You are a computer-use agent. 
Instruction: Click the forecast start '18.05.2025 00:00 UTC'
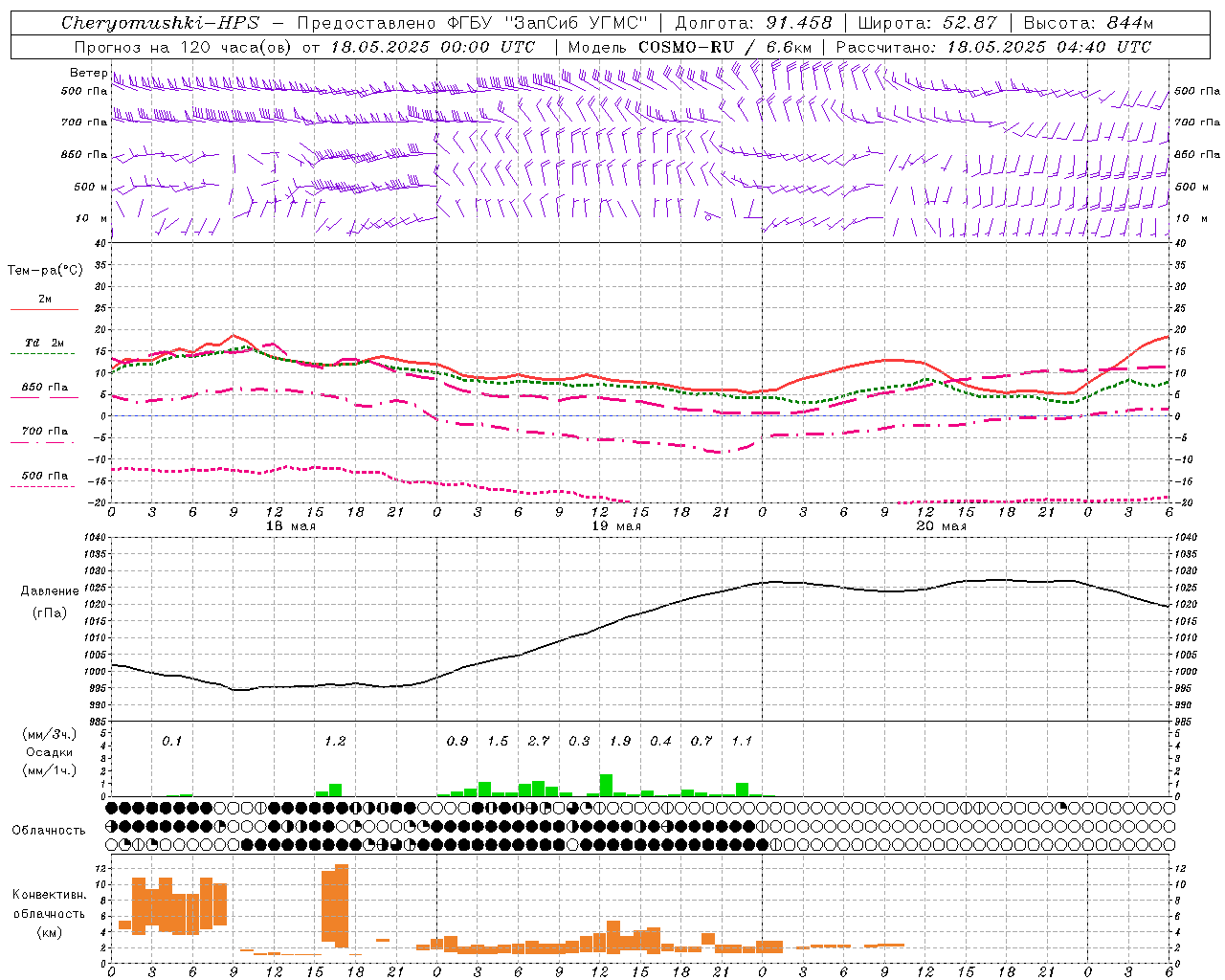(433, 47)
